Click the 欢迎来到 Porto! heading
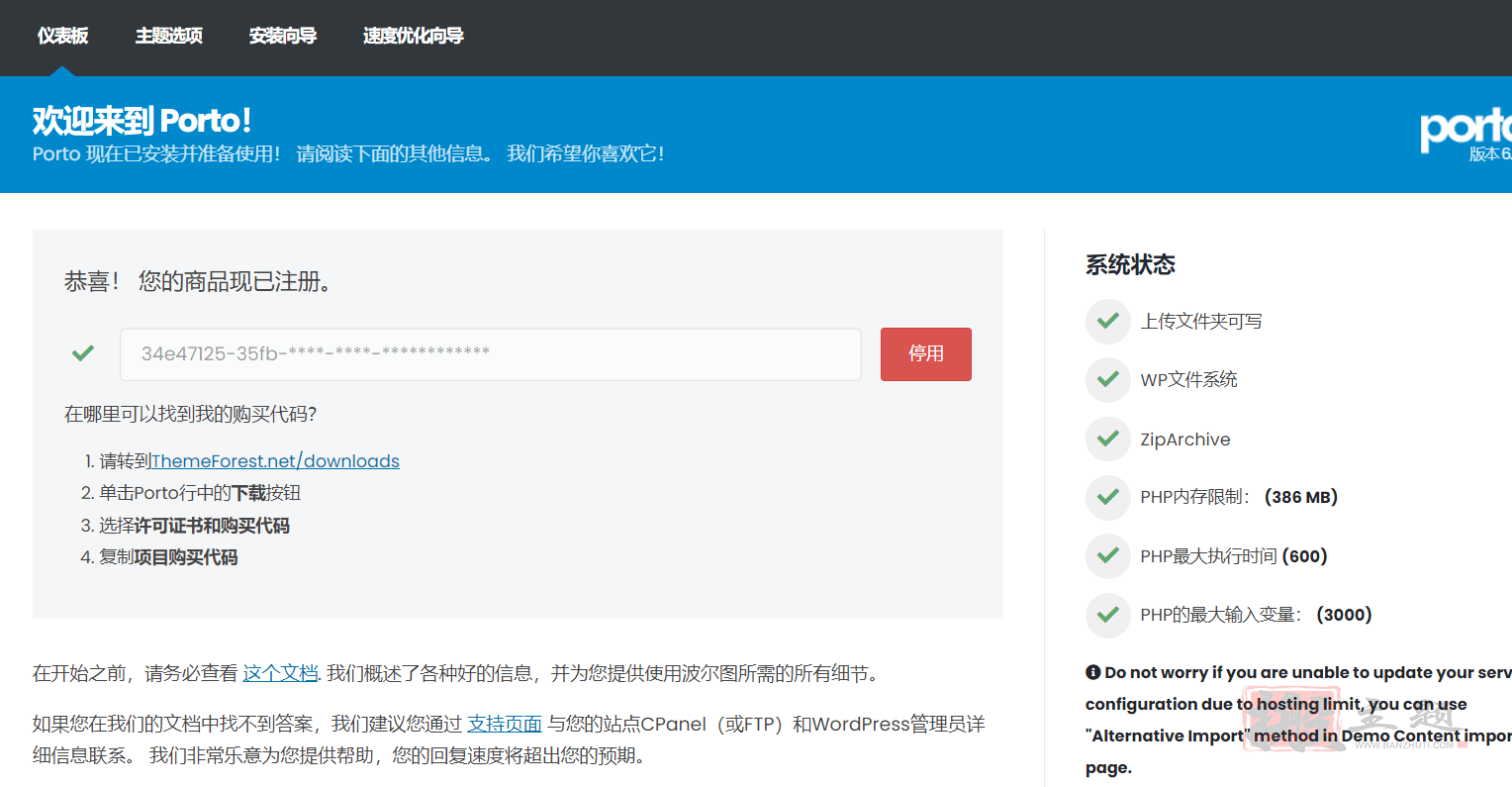1512x787 pixels. (142, 121)
